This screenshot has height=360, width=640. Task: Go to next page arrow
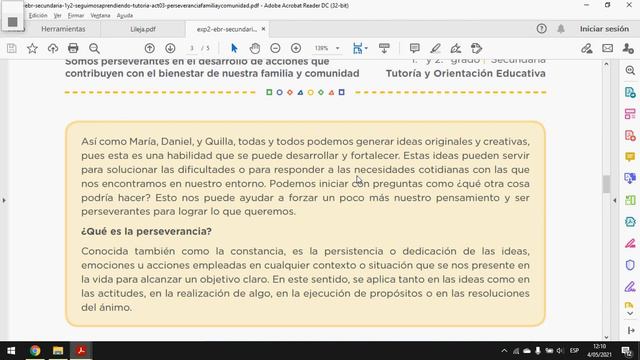(170, 49)
